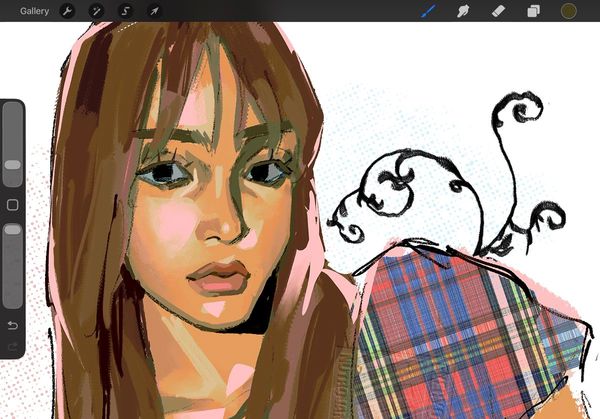Select the Smudge tool
This screenshot has width=600, height=419.
pos(463,11)
